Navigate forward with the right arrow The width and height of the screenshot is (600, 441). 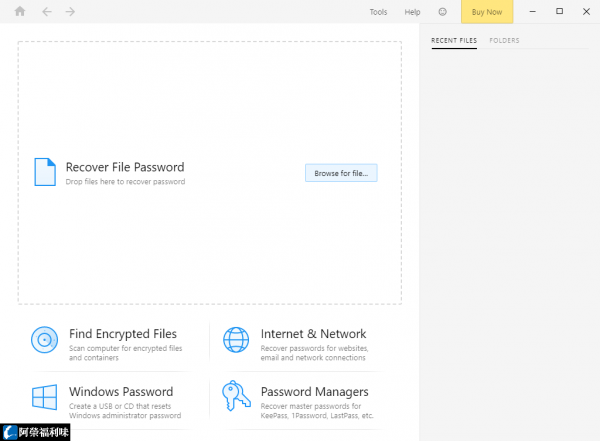point(70,12)
